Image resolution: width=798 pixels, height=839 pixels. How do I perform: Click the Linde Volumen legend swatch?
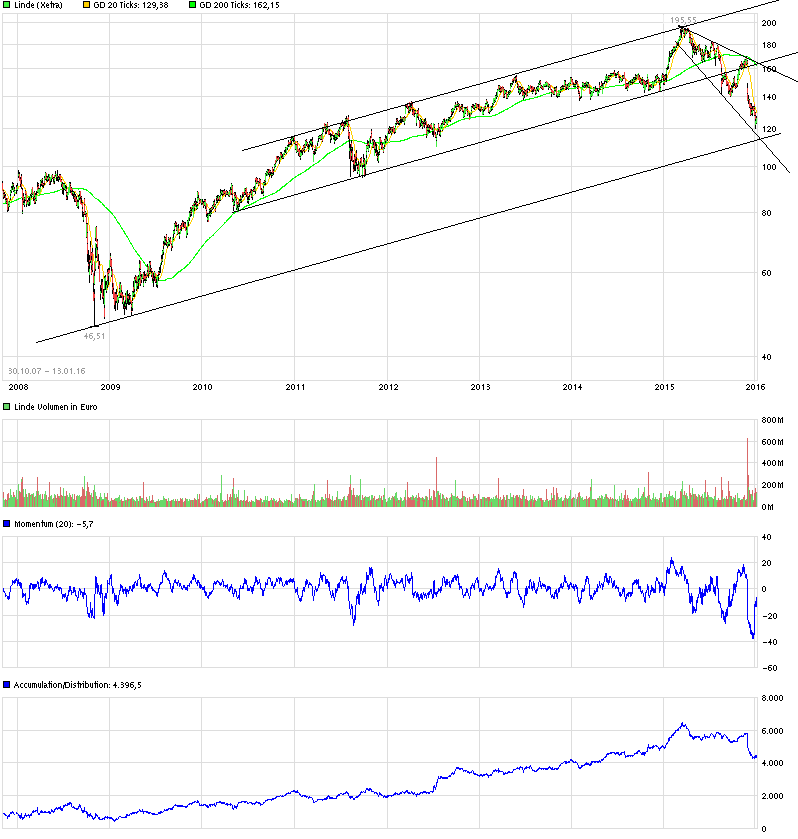coord(6,407)
